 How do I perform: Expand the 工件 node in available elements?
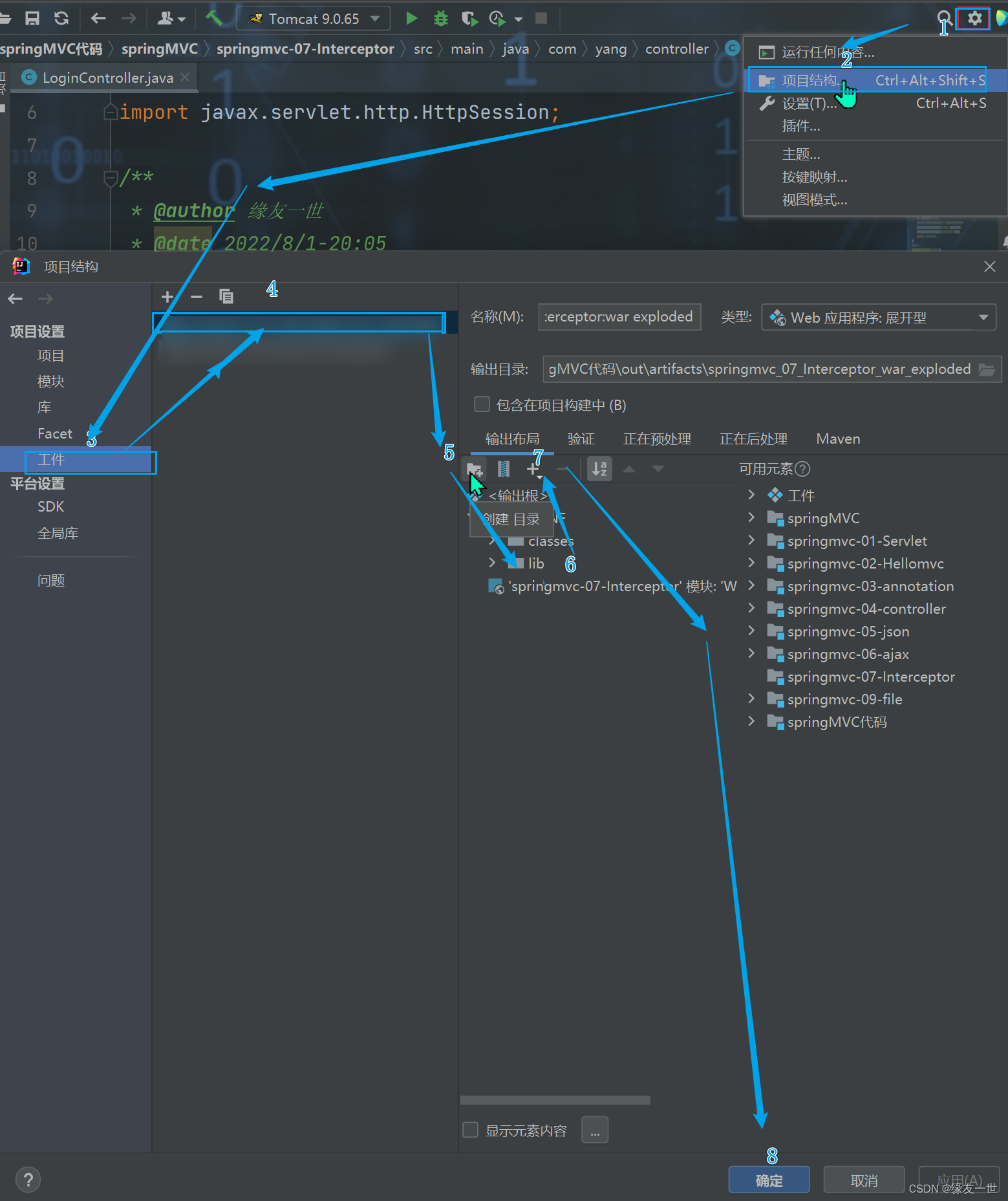pyautogui.click(x=751, y=495)
